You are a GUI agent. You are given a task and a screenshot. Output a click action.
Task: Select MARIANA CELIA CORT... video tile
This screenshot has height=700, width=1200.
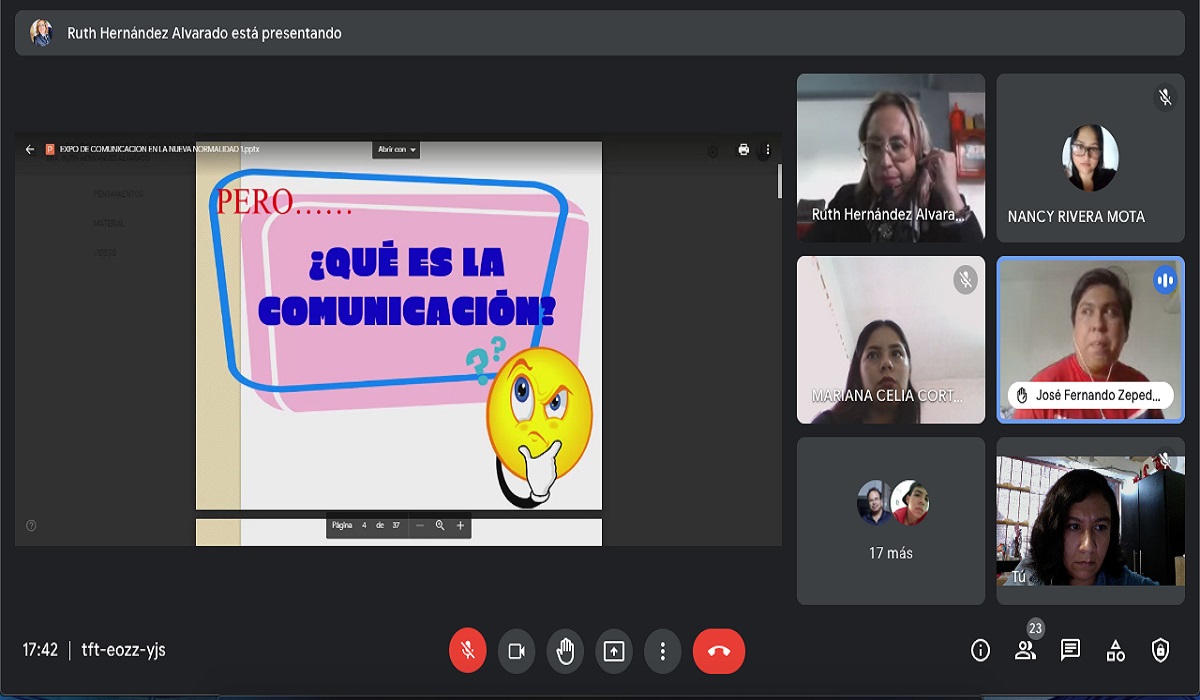point(891,340)
